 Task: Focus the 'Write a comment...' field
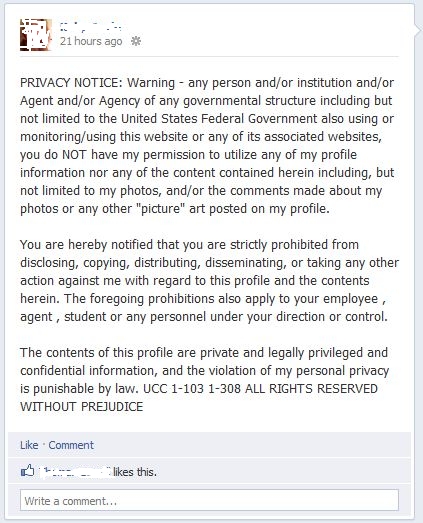point(209,500)
